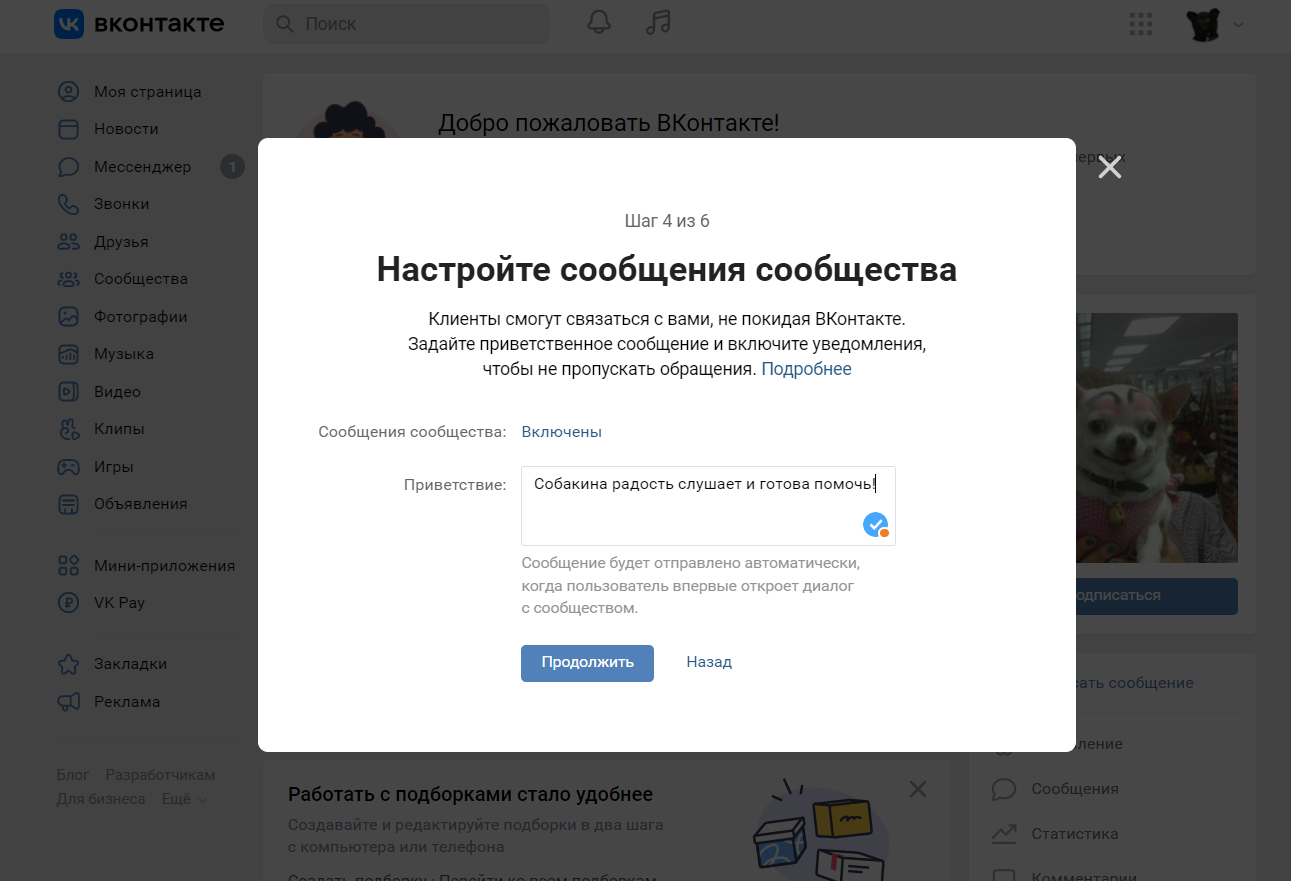Click the boxes illustration in the banner
This screenshot has width=1291, height=881.
[x=820, y=832]
